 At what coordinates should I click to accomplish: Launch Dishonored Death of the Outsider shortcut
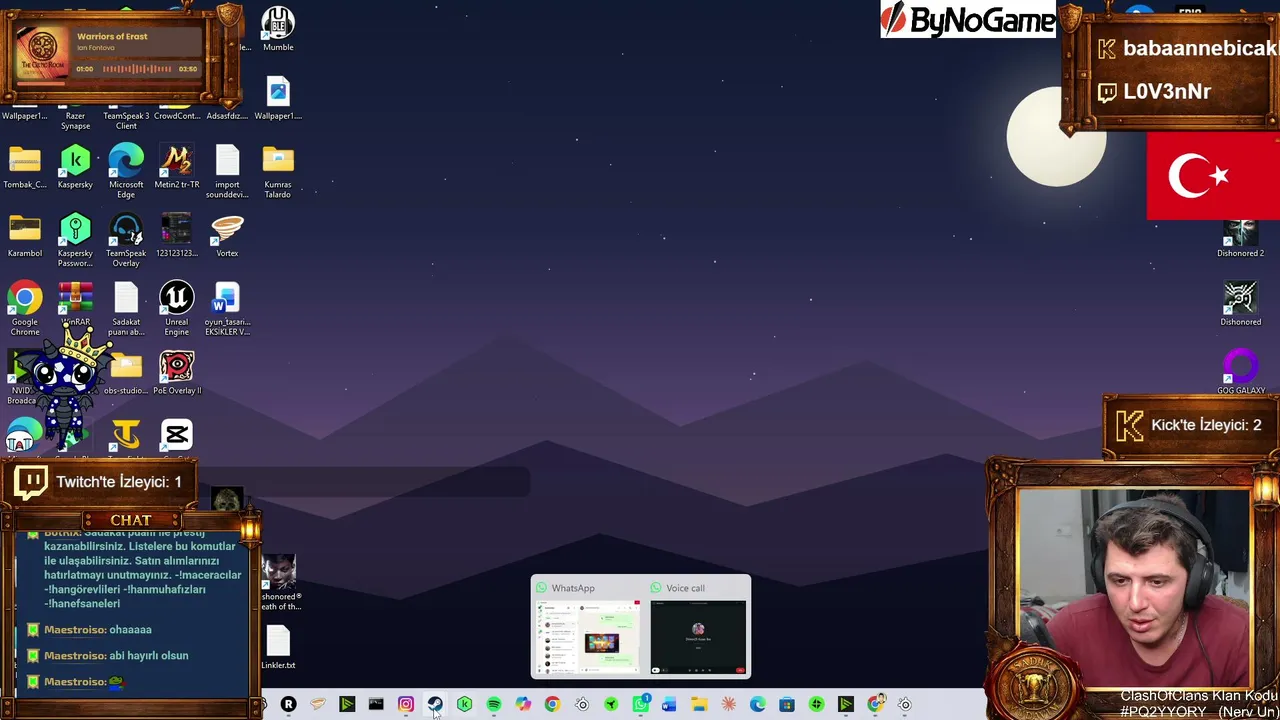click(x=279, y=583)
